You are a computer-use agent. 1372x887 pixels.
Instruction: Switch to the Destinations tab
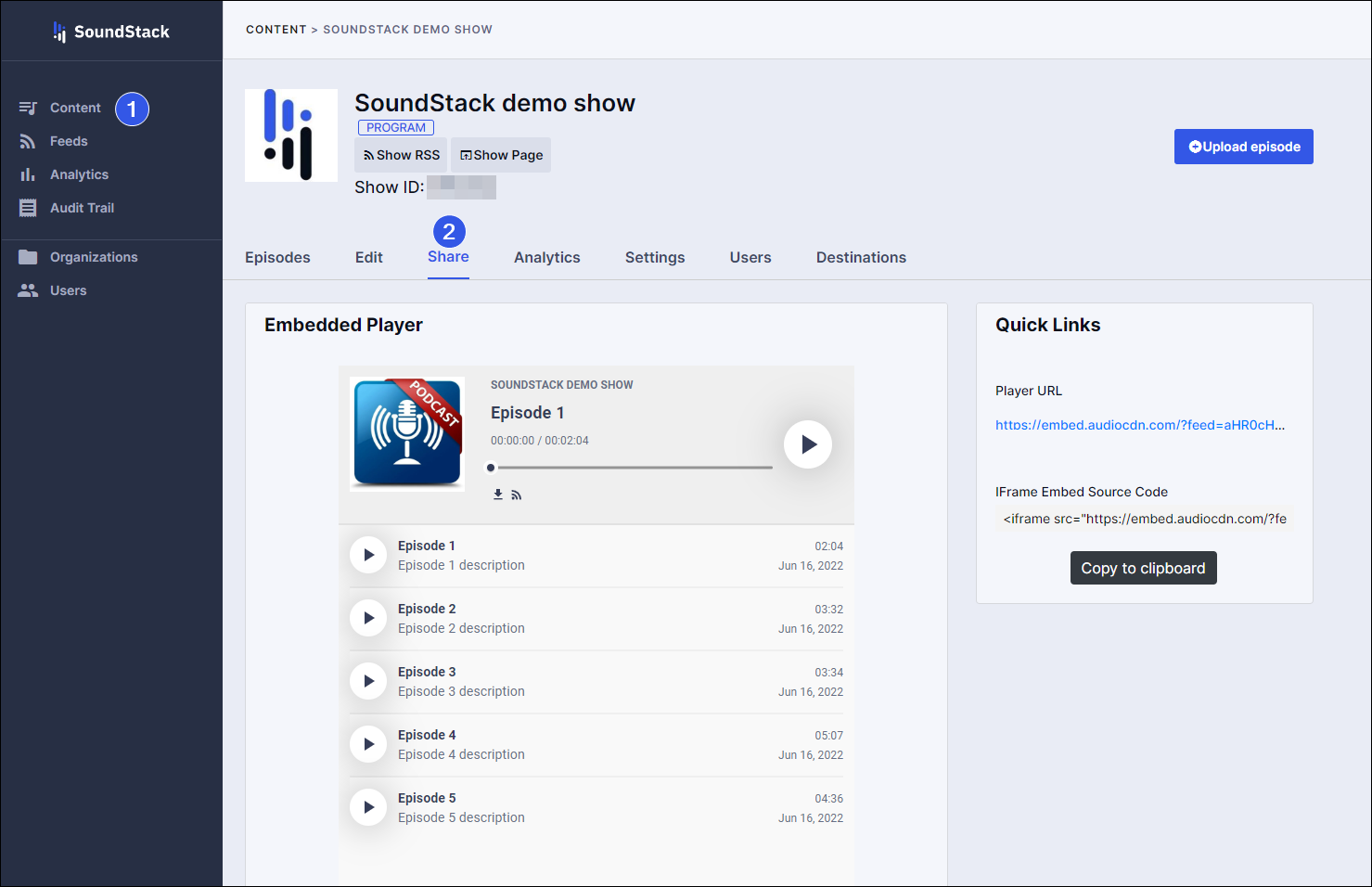(x=861, y=257)
